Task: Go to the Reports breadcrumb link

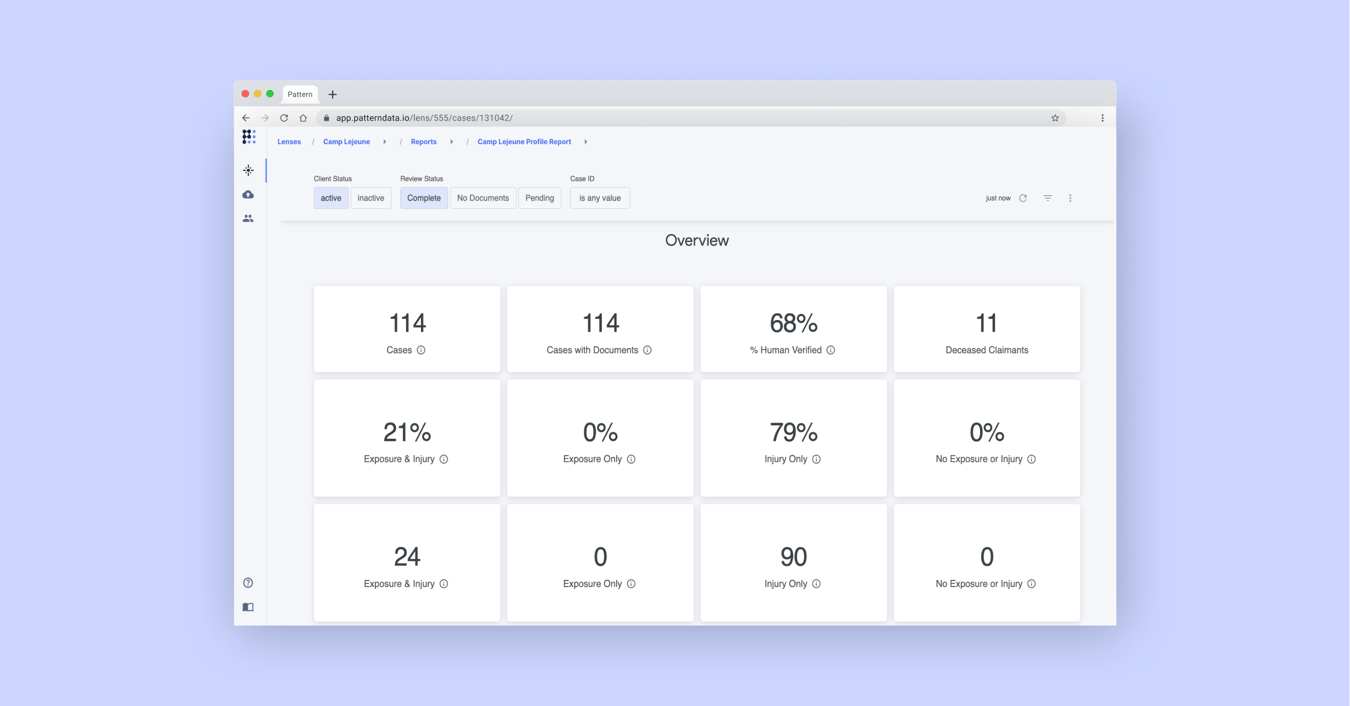Action: tap(424, 142)
